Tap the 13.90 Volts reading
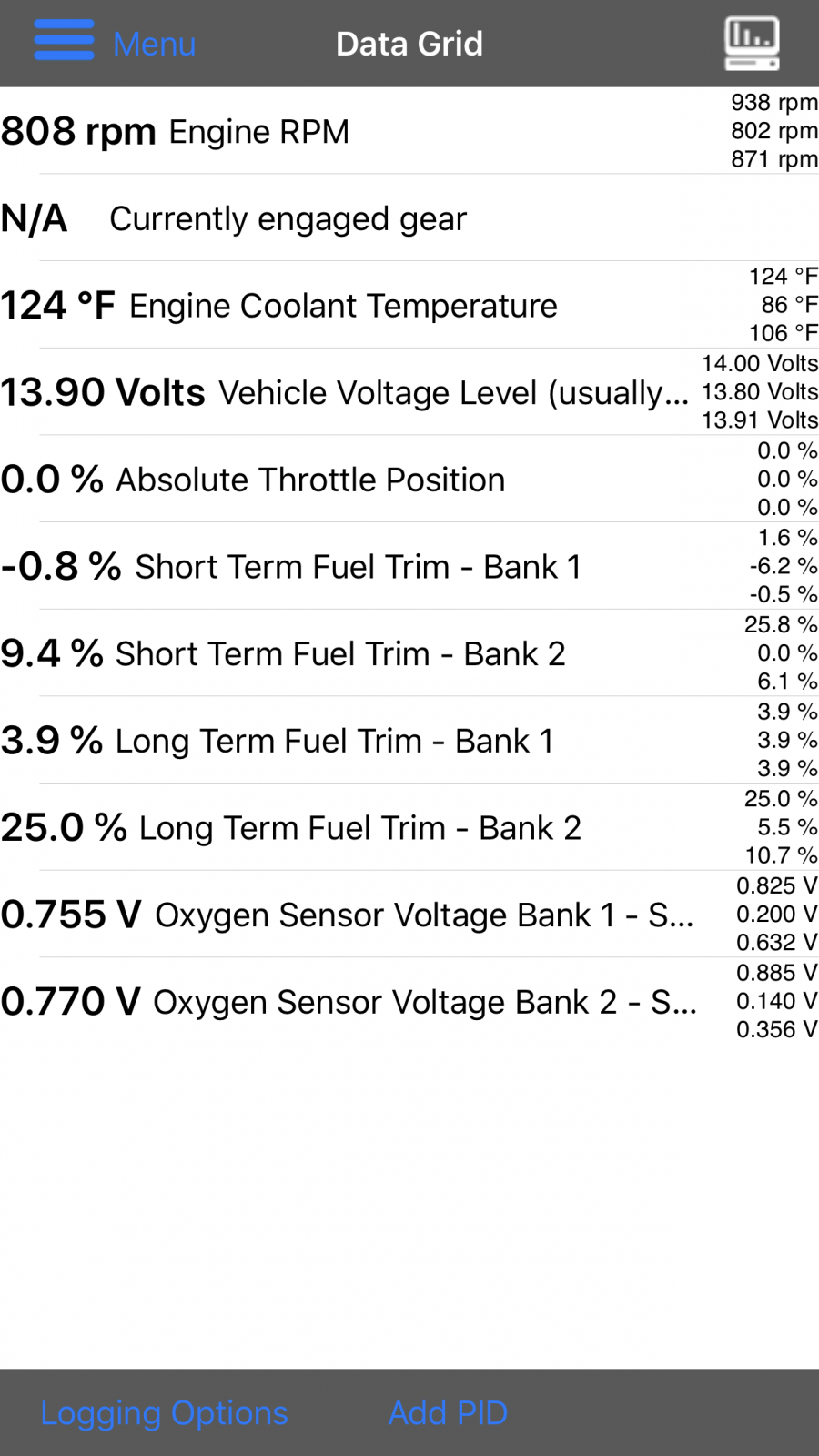Screen dimensions: 819x1456 103,392
